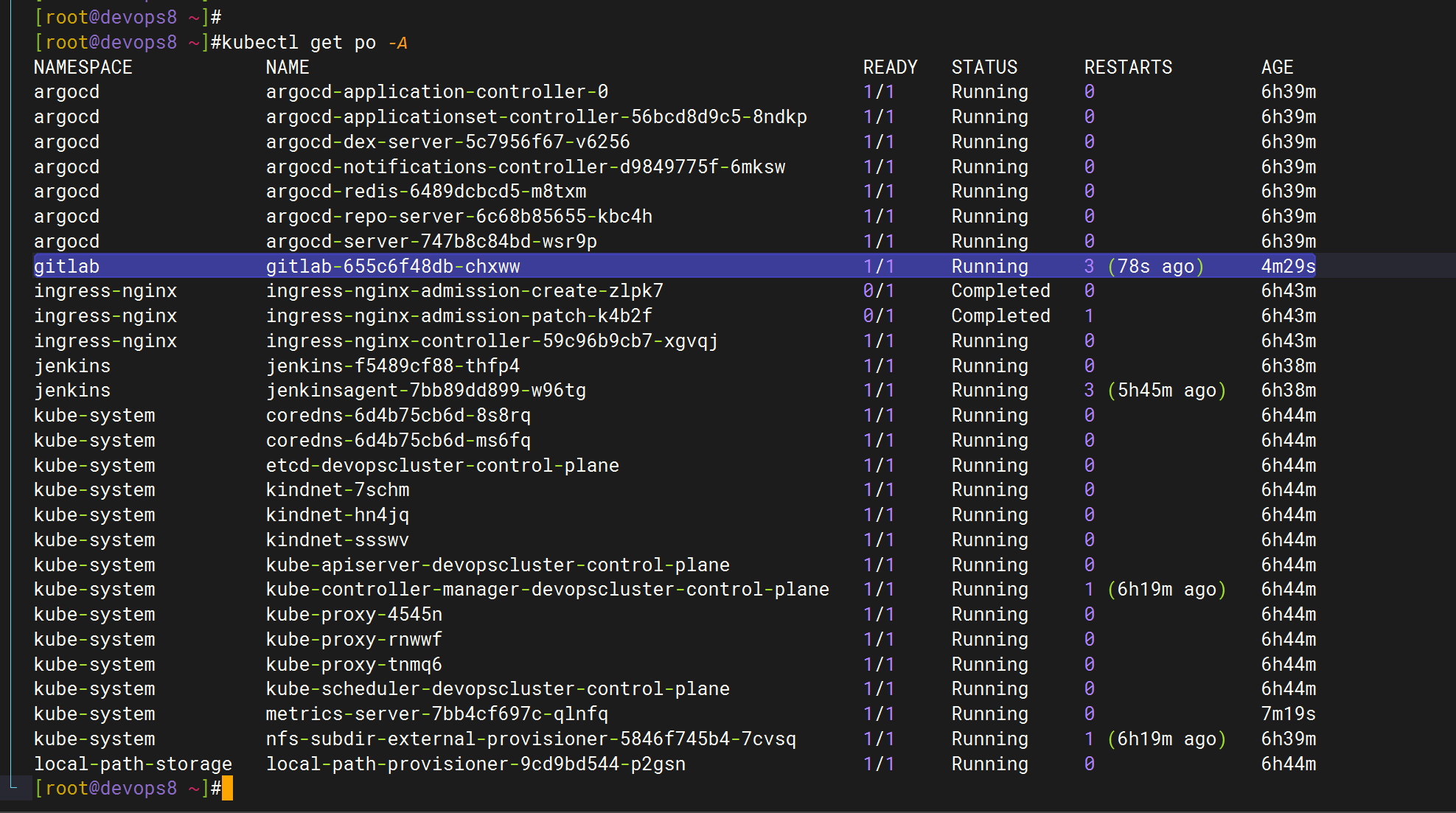Click the 4m29s age value
1456x813 pixels.
tap(1289, 266)
